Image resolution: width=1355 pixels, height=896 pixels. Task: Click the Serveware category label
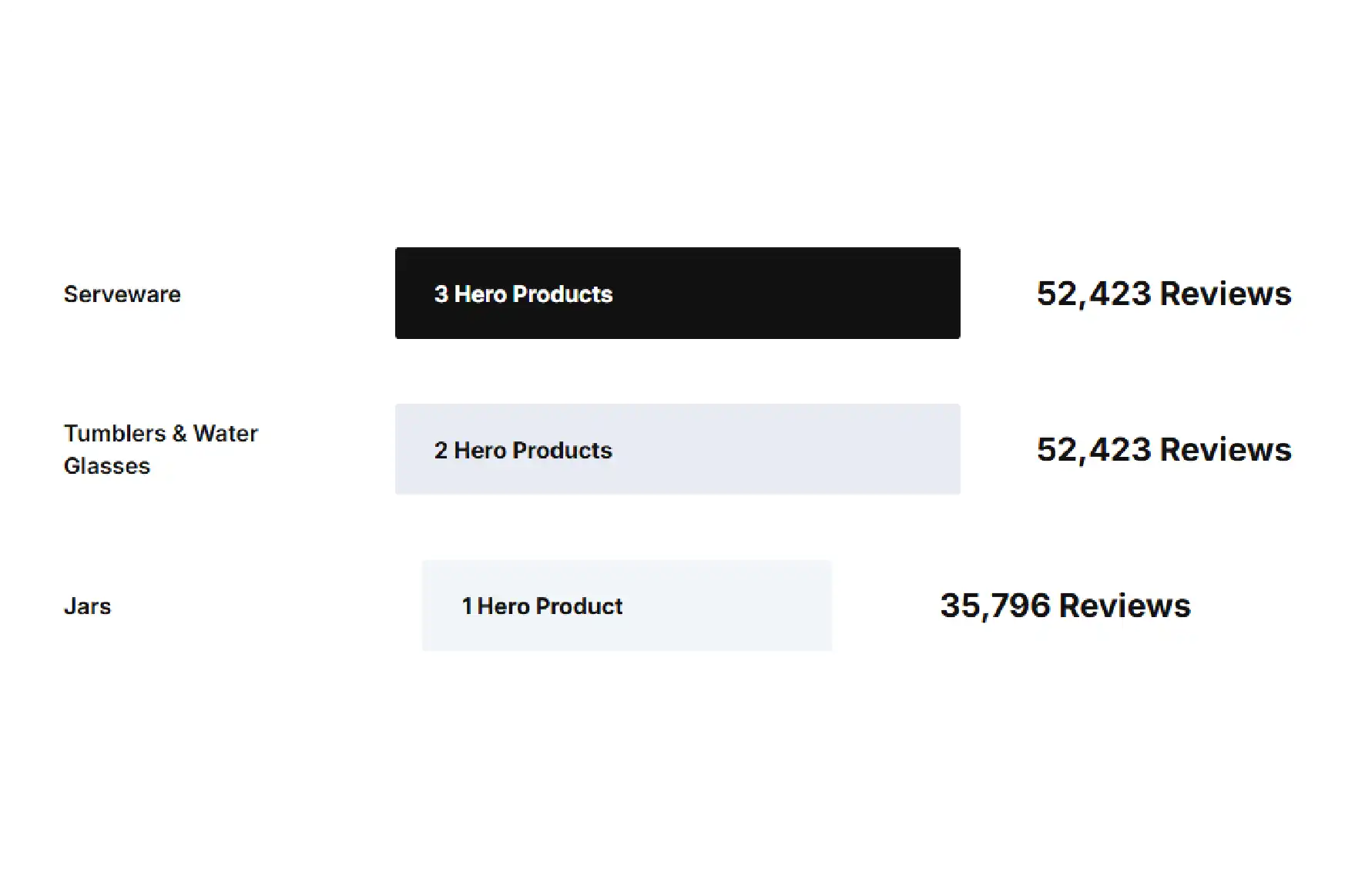coord(122,294)
